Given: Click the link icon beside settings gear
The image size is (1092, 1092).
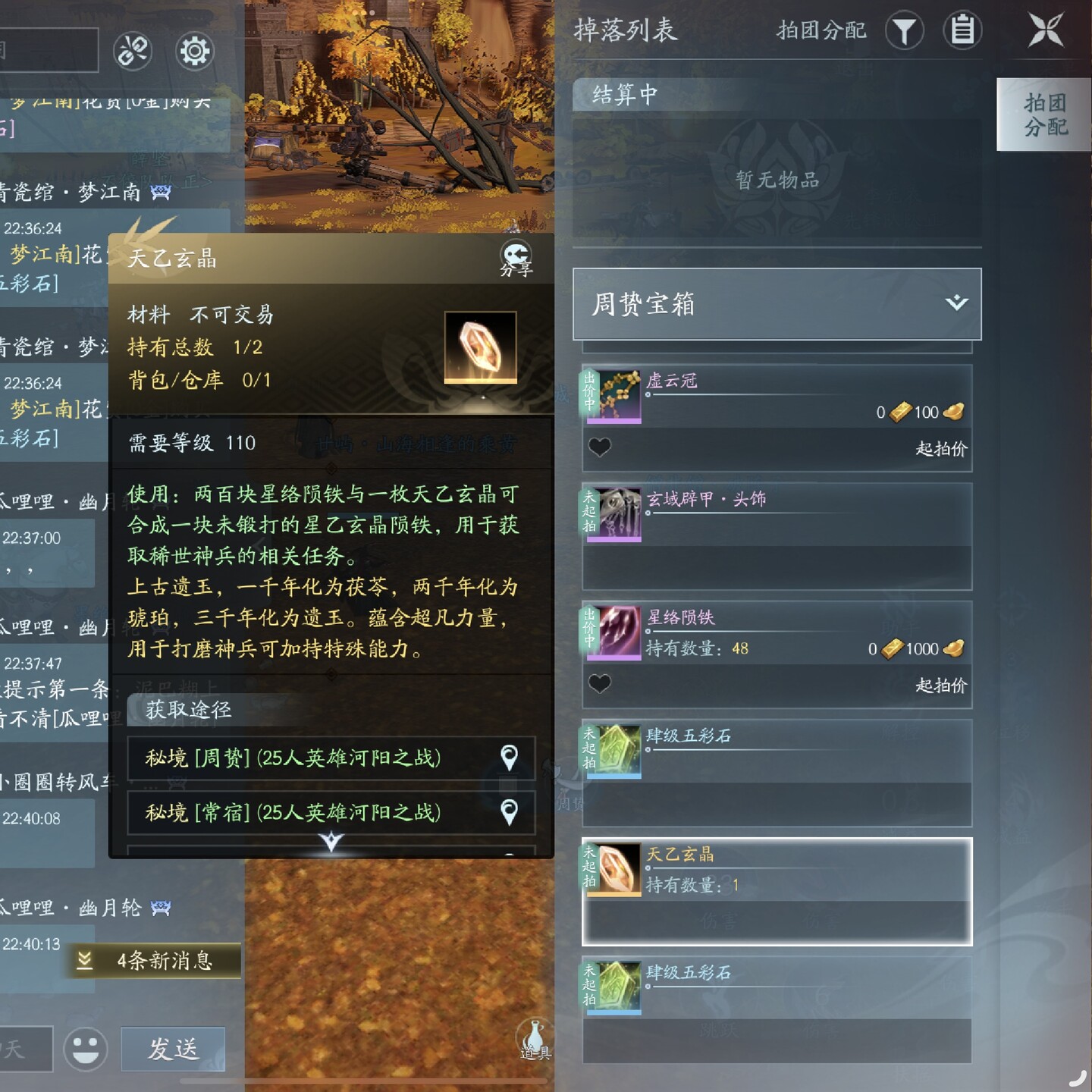Looking at the screenshot, I should pyautogui.click(x=133, y=51).
